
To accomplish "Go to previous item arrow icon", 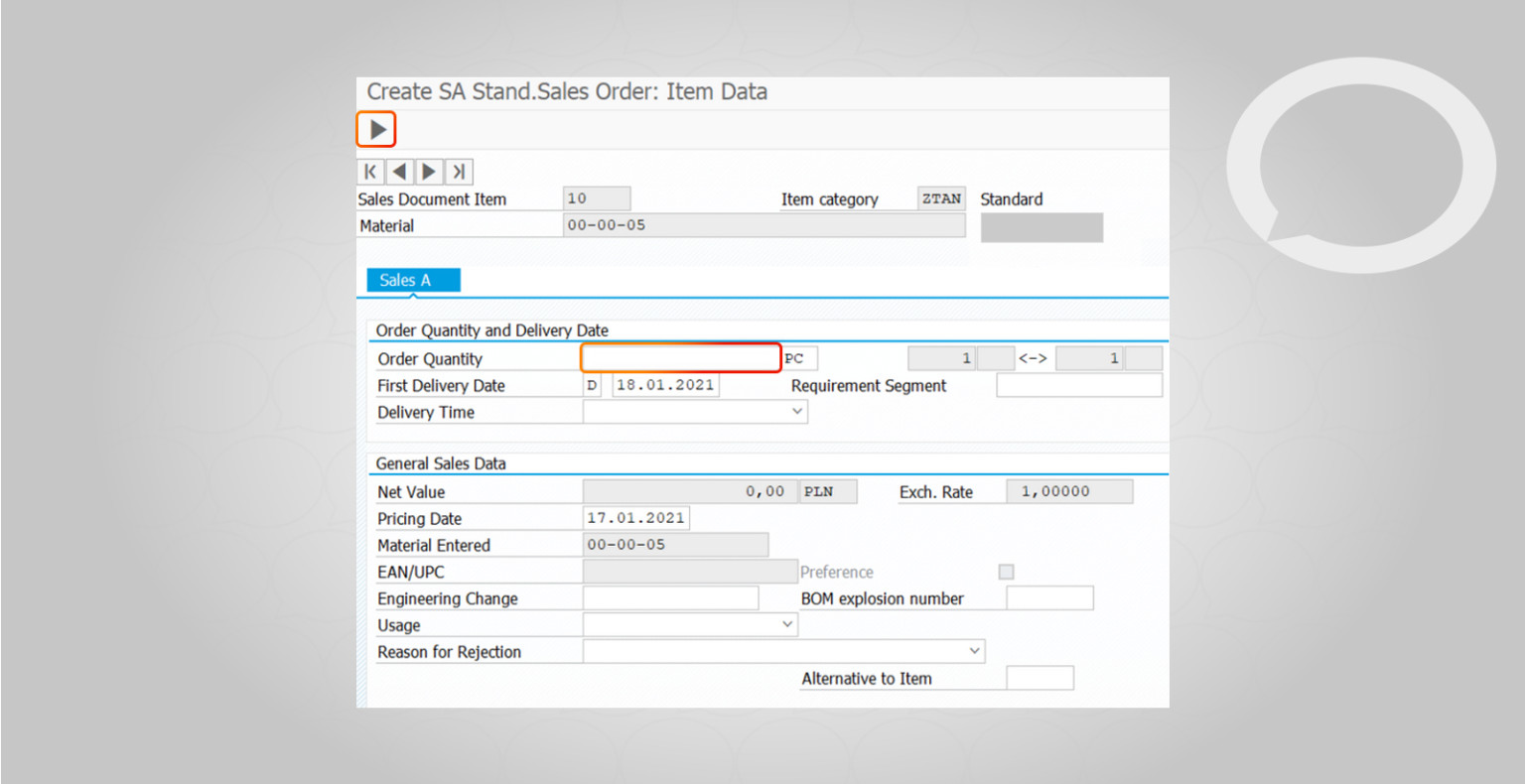I will click(x=399, y=172).
